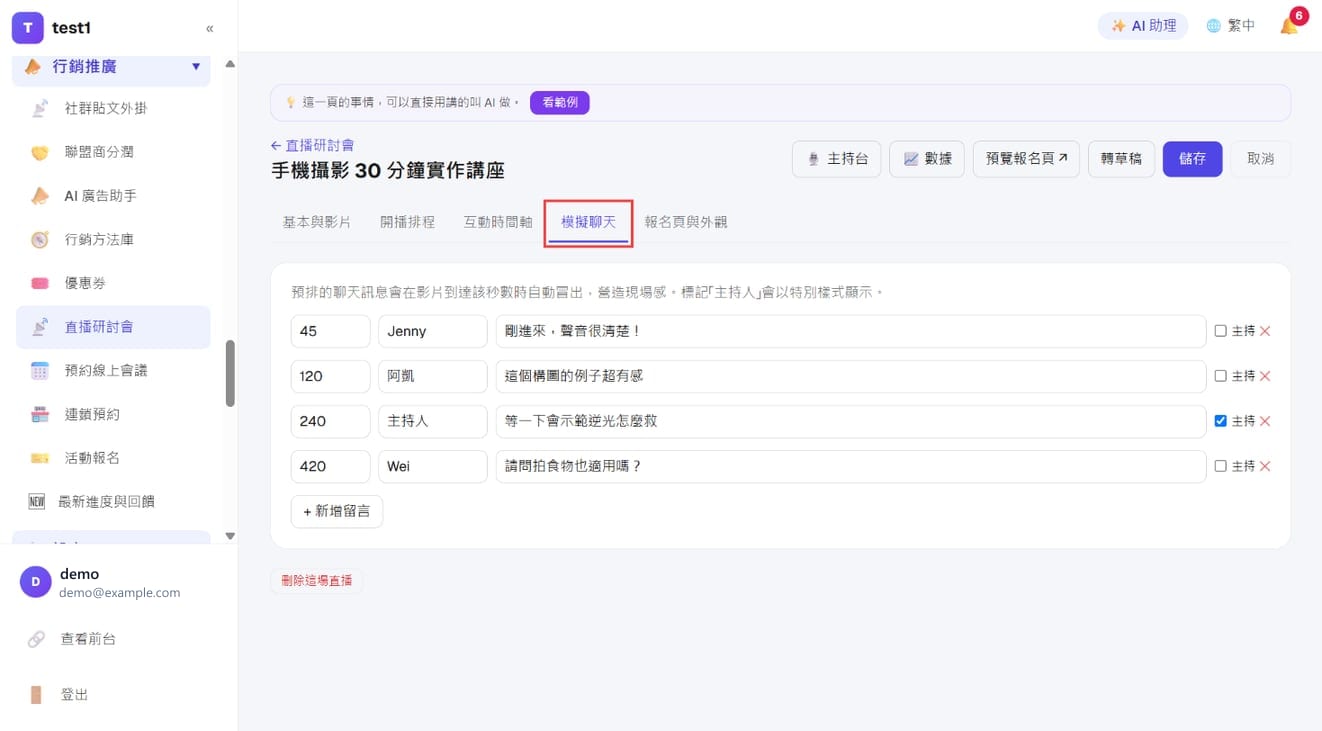Open the 數據 analytics button
This screenshot has height=731, width=1322.
pos(927,159)
